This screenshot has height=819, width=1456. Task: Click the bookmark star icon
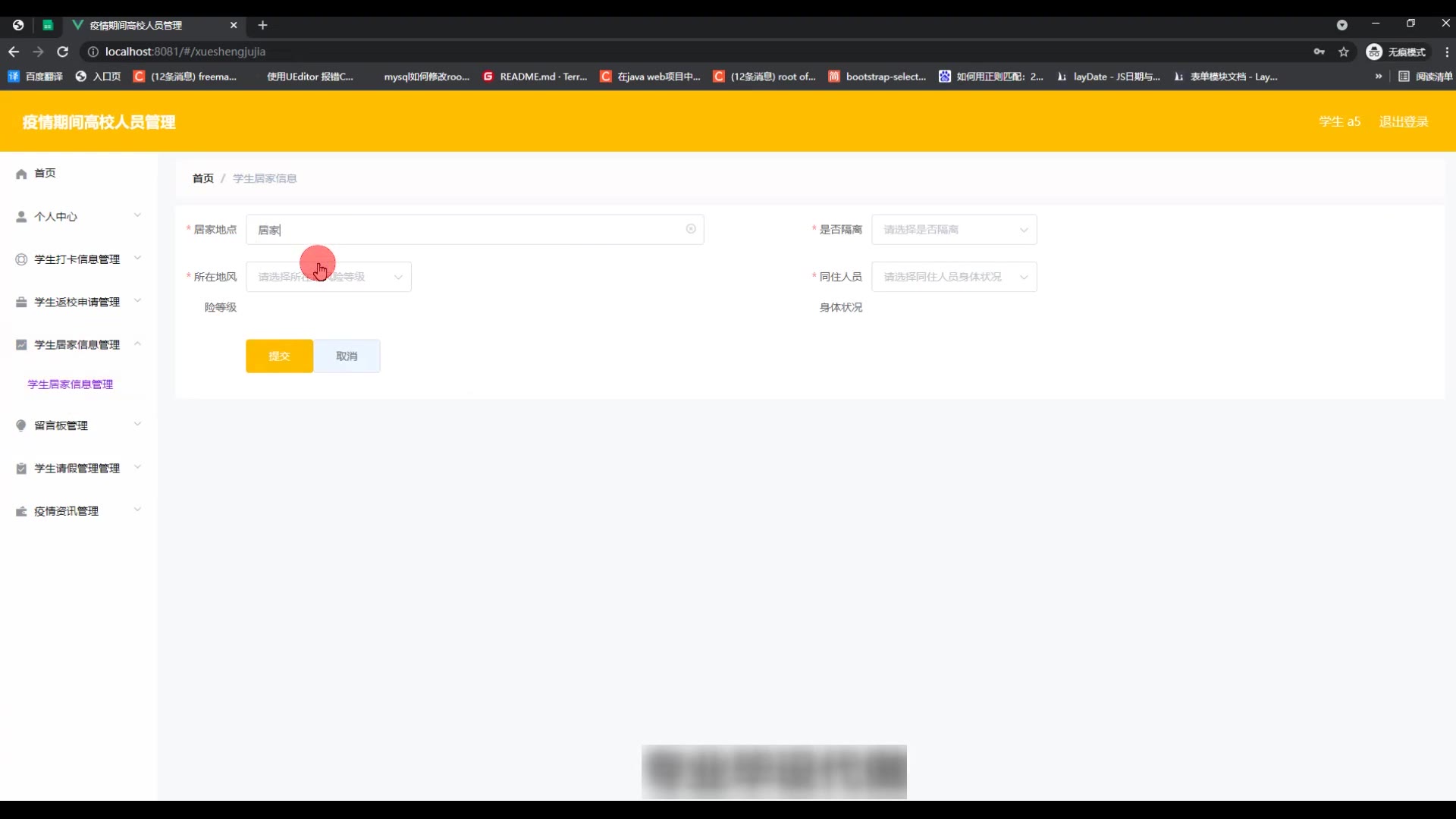1344,52
